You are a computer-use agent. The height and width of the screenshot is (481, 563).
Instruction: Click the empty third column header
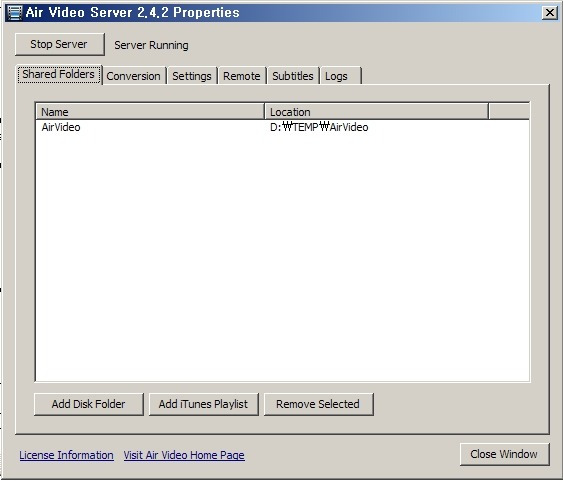pos(509,112)
